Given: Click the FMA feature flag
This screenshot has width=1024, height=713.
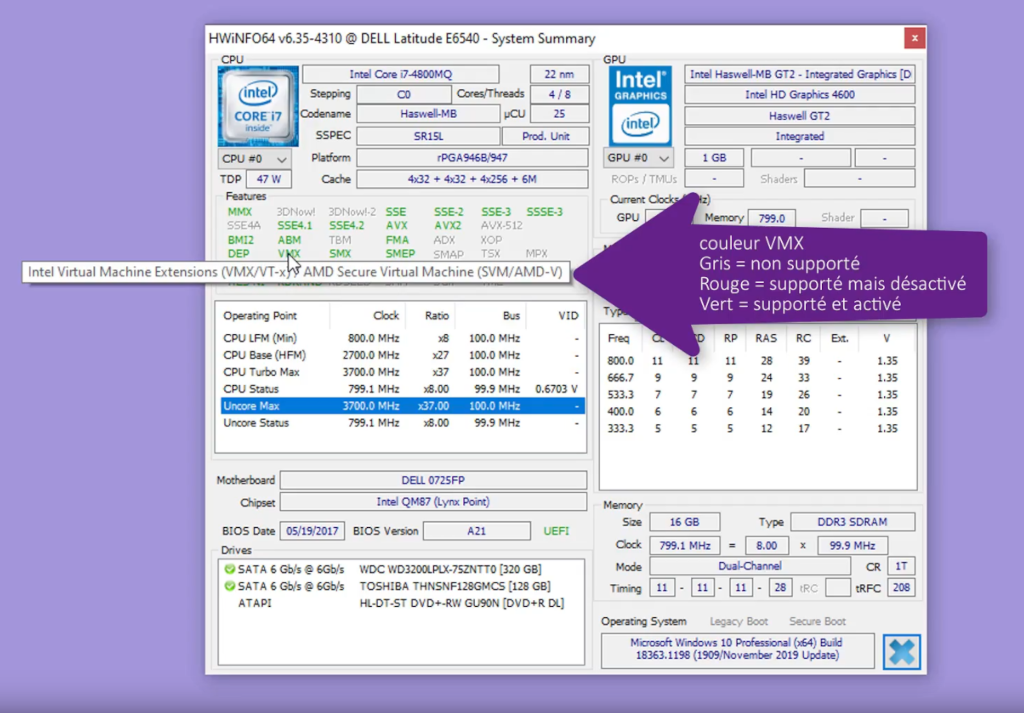Looking at the screenshot, I should pos(396,240).
